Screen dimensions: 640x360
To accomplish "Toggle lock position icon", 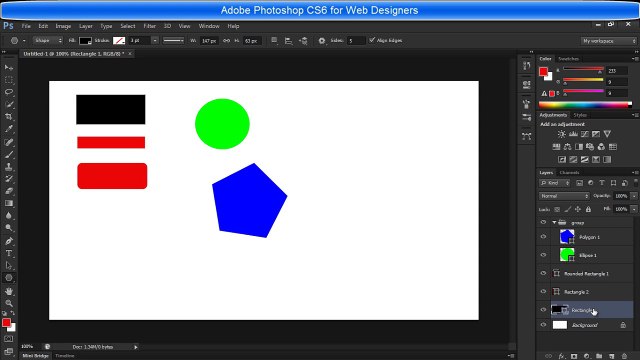I will click(x=578, y=209).
